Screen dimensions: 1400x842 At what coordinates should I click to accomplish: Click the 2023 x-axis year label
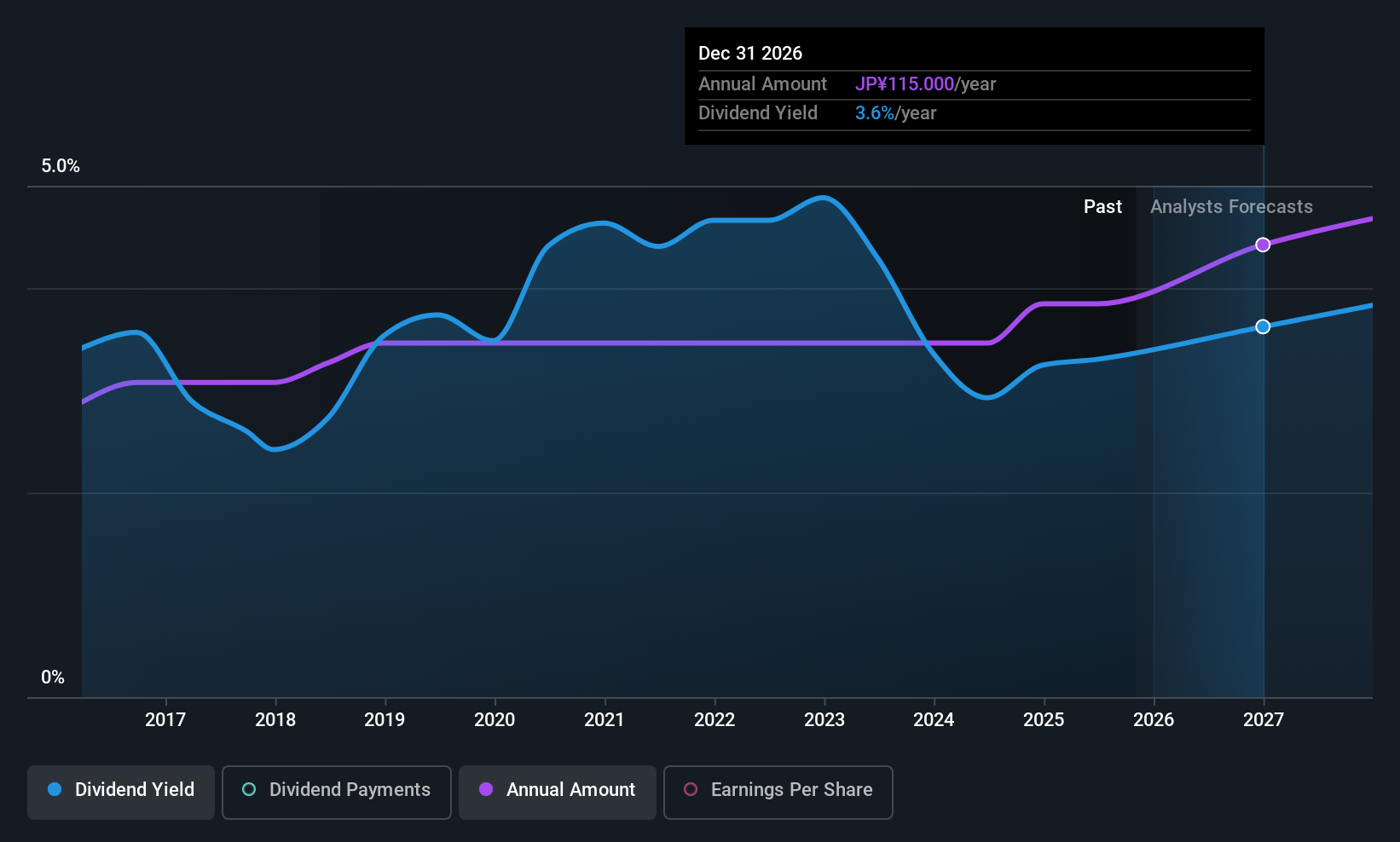point(824,719)
